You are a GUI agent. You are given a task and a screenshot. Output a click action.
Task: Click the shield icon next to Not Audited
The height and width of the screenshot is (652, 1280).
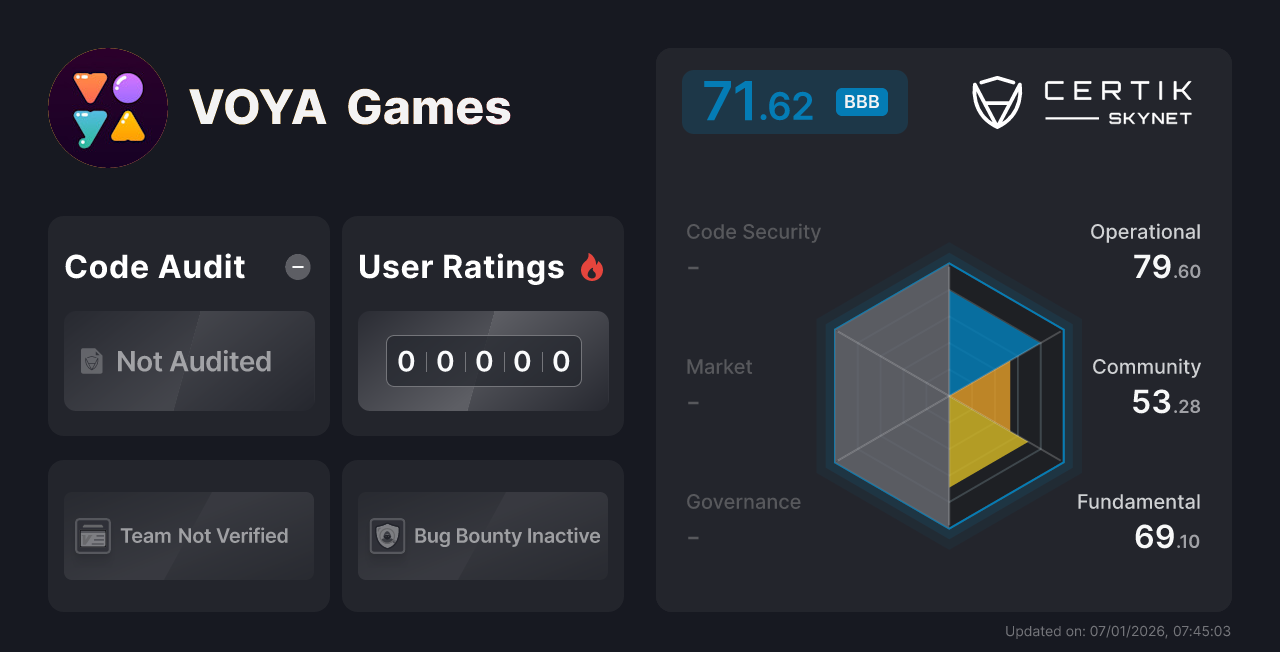coord(91,361)
